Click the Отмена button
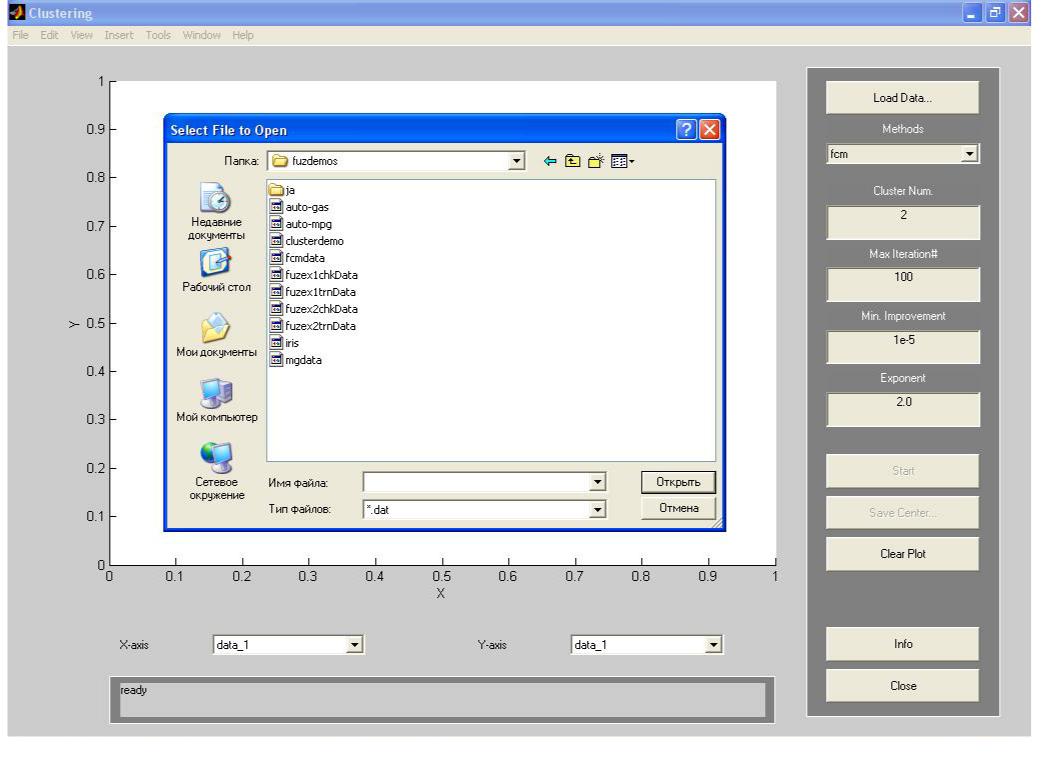1052x780 pixels. tap(678, 509)
